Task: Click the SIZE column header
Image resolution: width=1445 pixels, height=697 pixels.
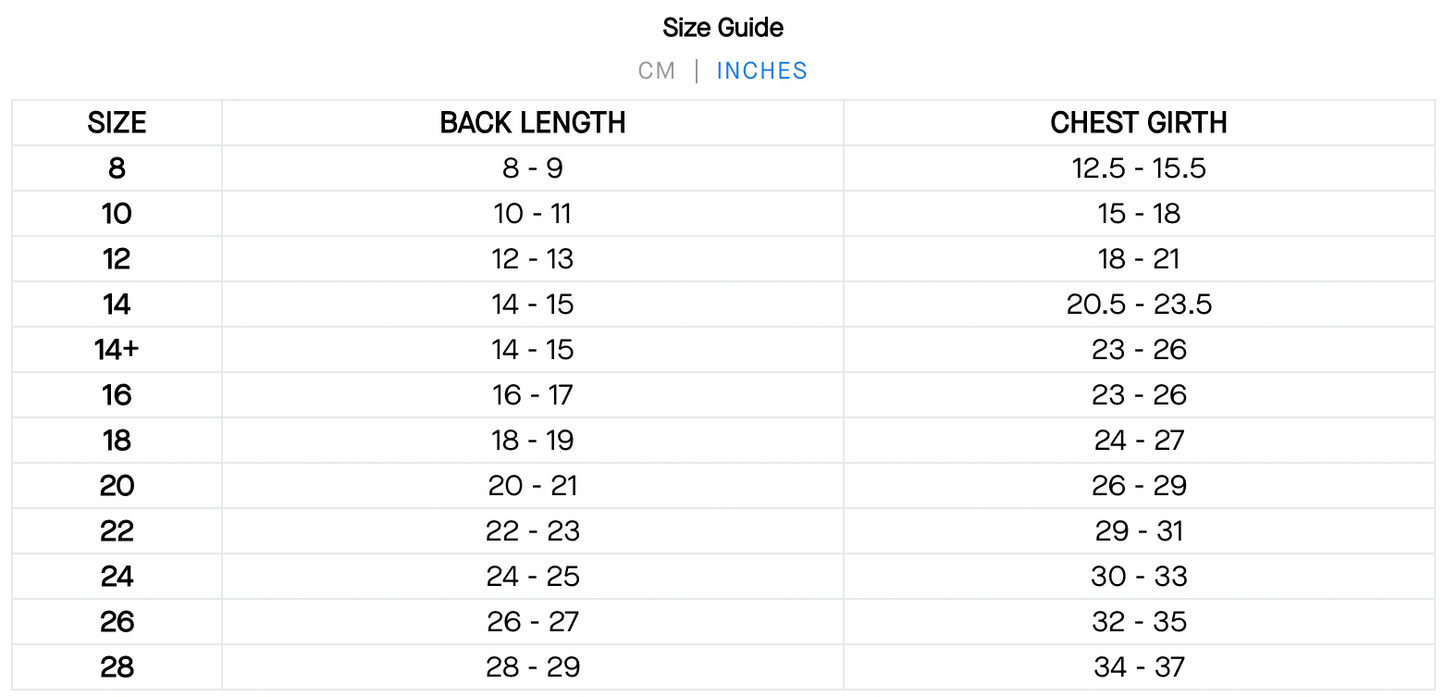Action: click(117, 123)
